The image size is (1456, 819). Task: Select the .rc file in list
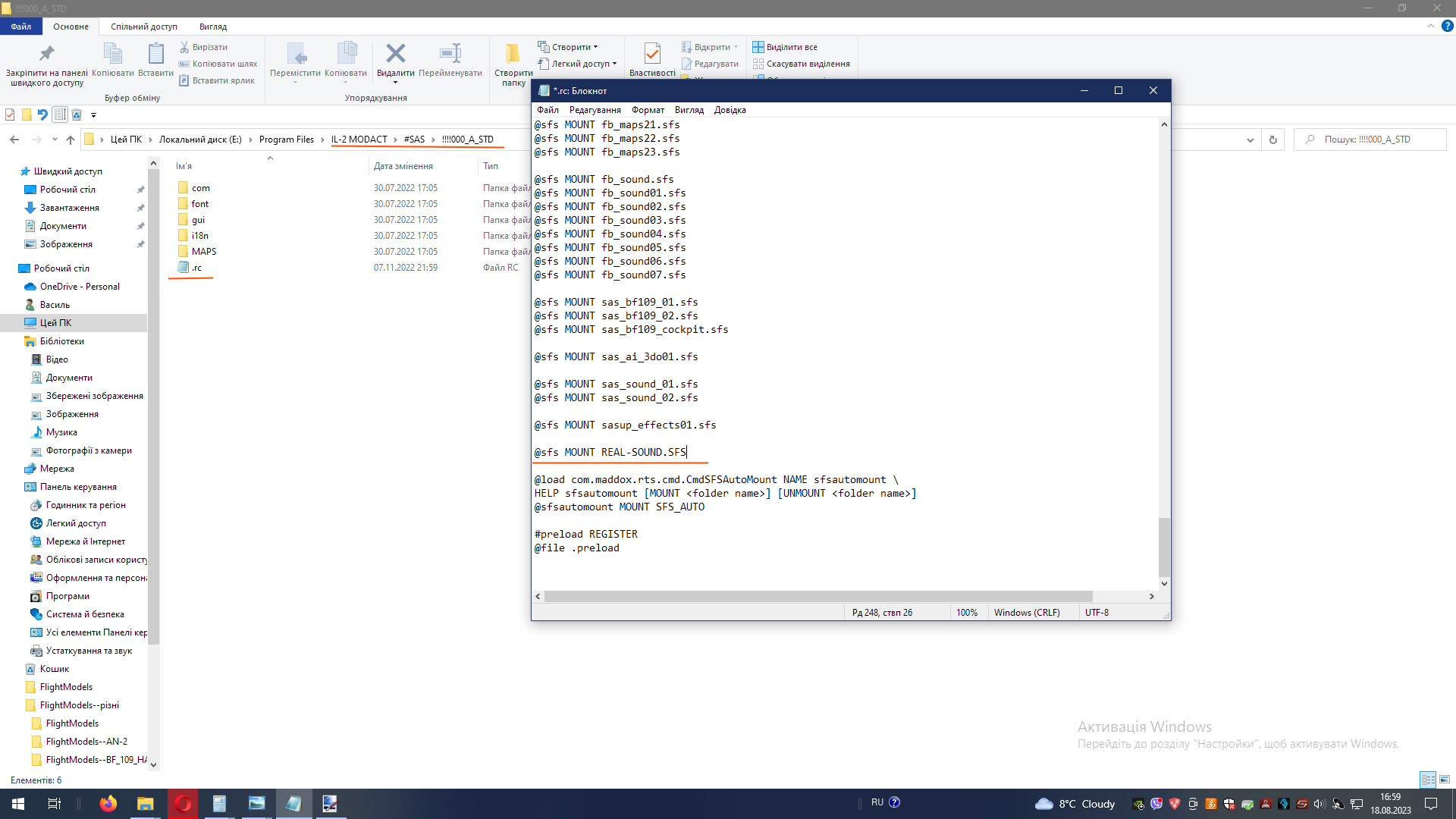pyautogui.click(x=196, y=268)
